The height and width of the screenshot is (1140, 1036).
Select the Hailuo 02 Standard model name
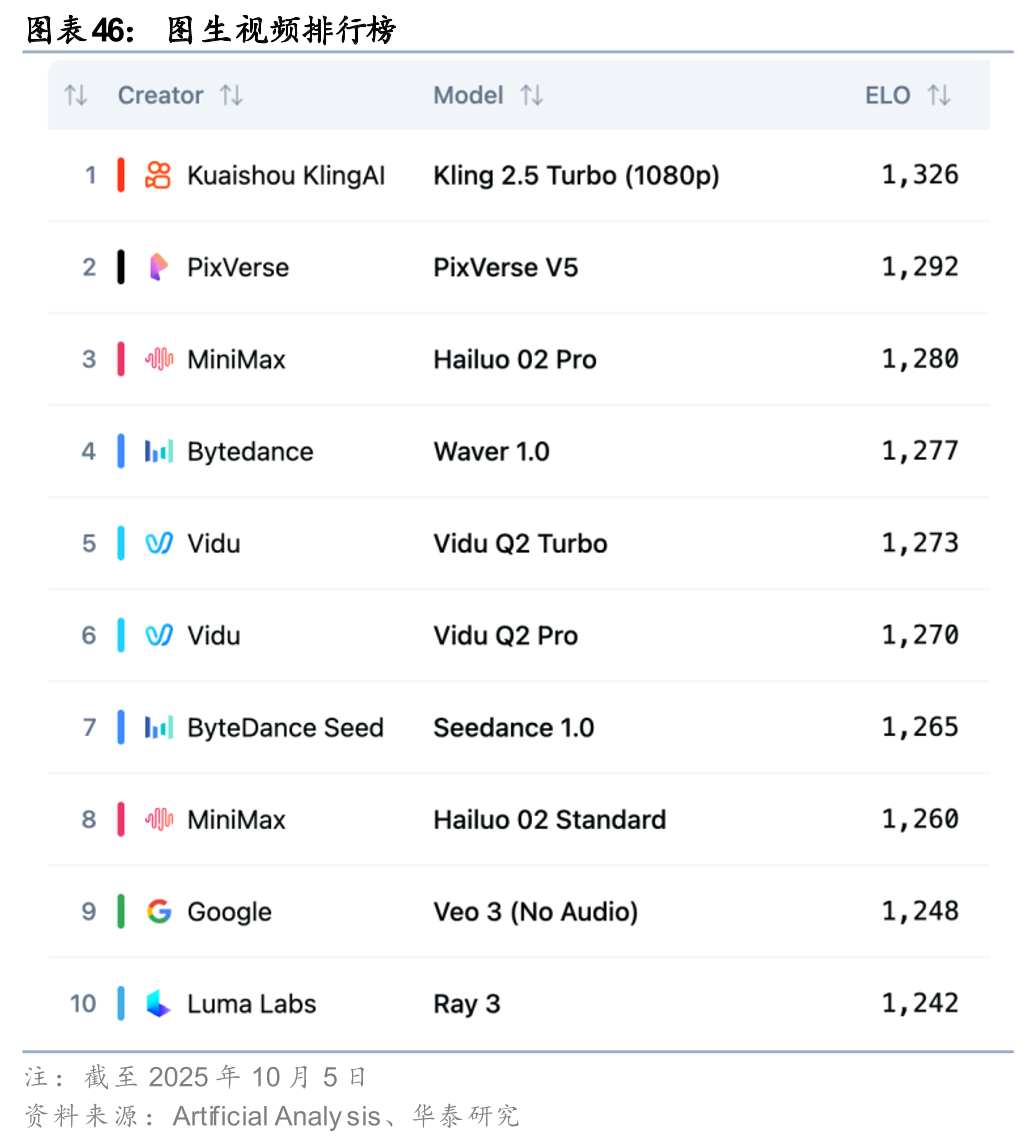(x=549, y=819)
